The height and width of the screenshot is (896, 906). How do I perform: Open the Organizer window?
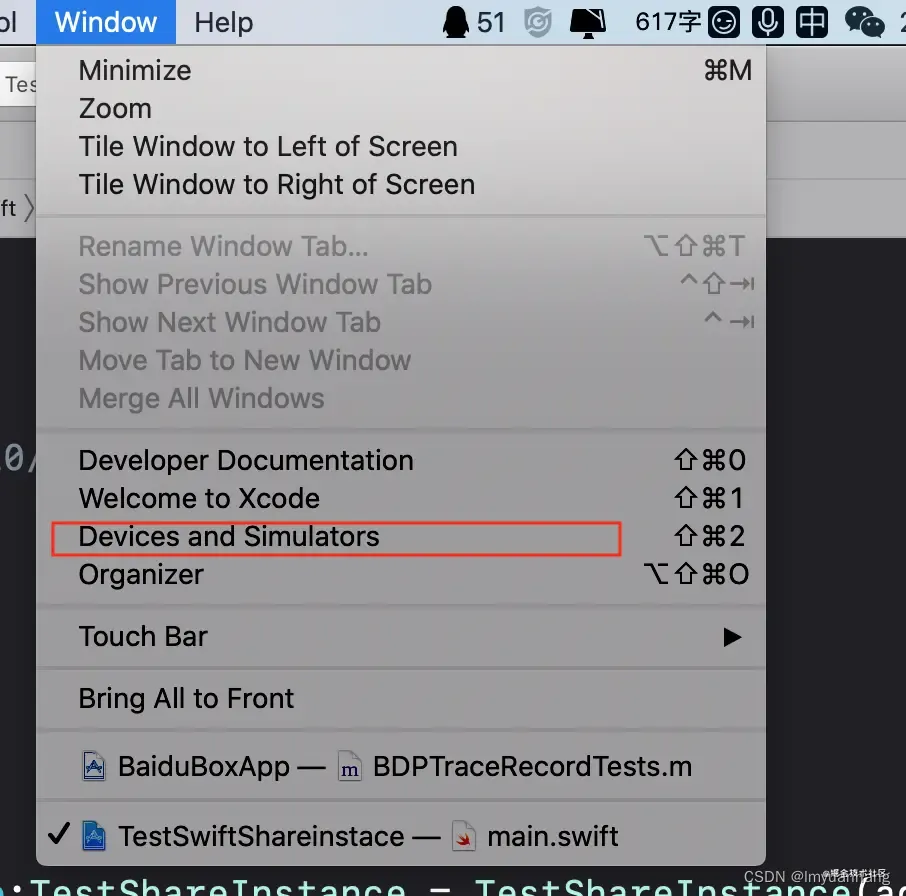pyautogui.click(x=401, y=575)
